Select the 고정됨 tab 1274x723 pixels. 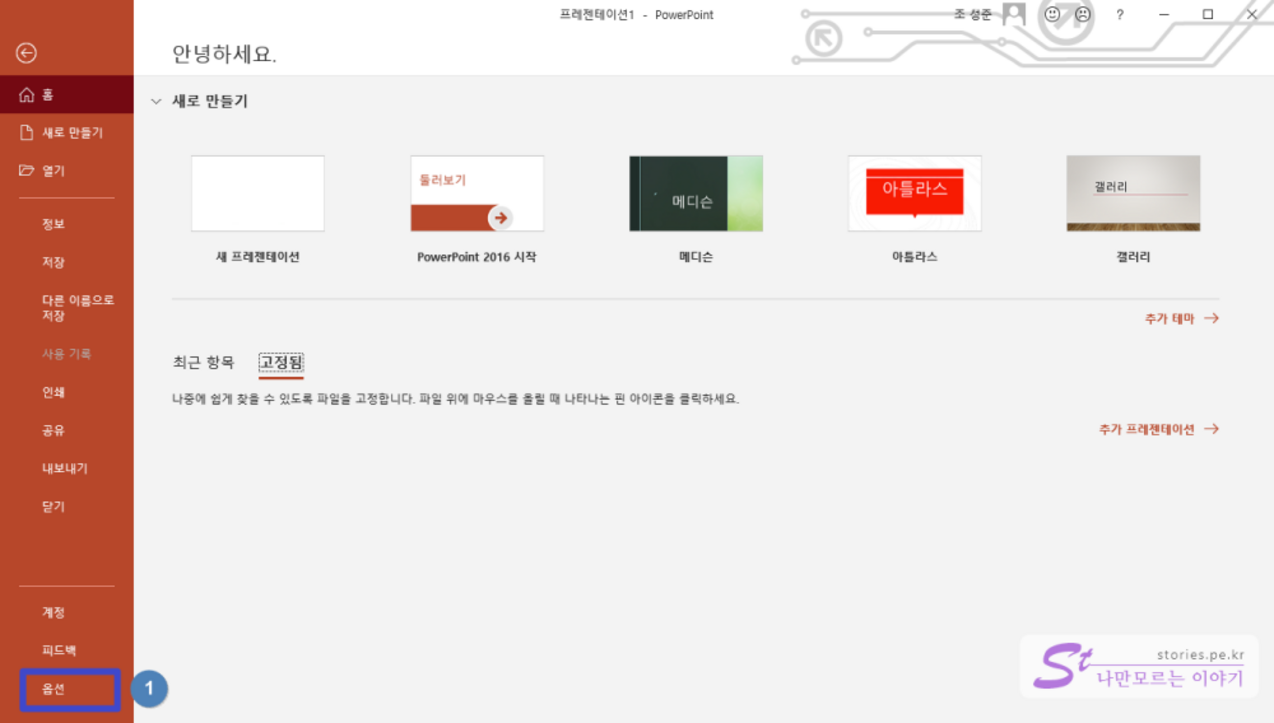click(x=281, y=362)
